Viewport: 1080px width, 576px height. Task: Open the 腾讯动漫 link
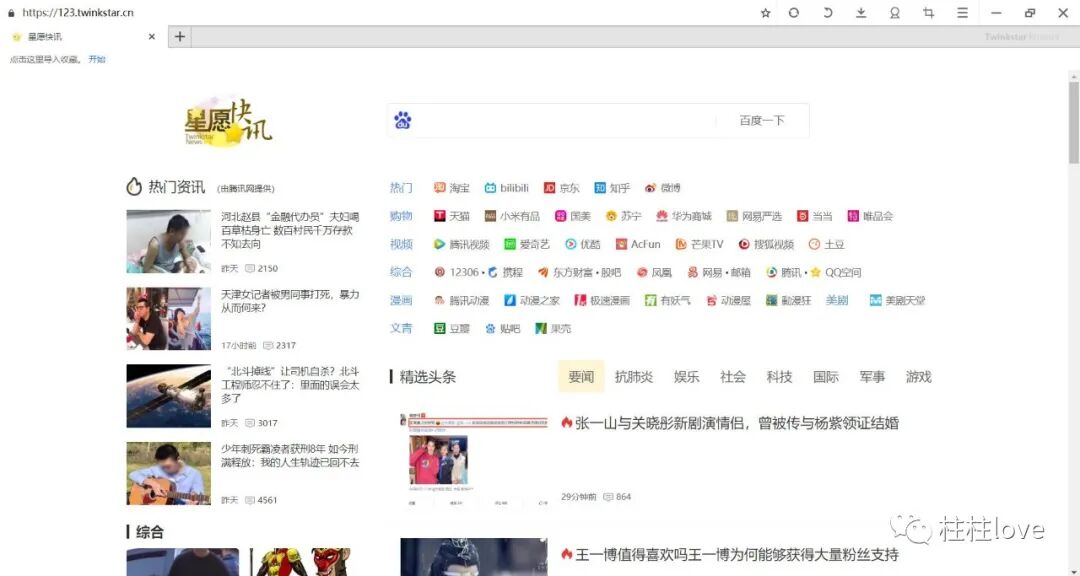pos(461,301)
